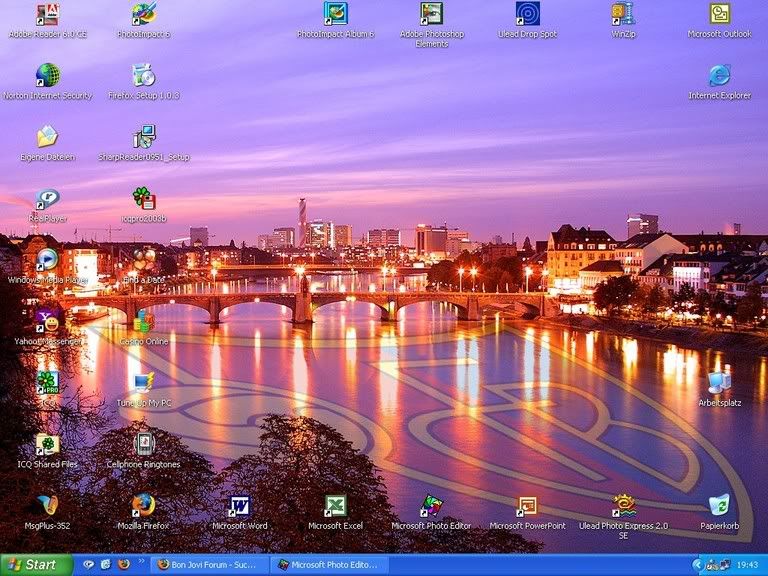768x576 pixels.
Task: Open the Adobe Reader 6.0 CE shortcut
Action: click(47, 14)
